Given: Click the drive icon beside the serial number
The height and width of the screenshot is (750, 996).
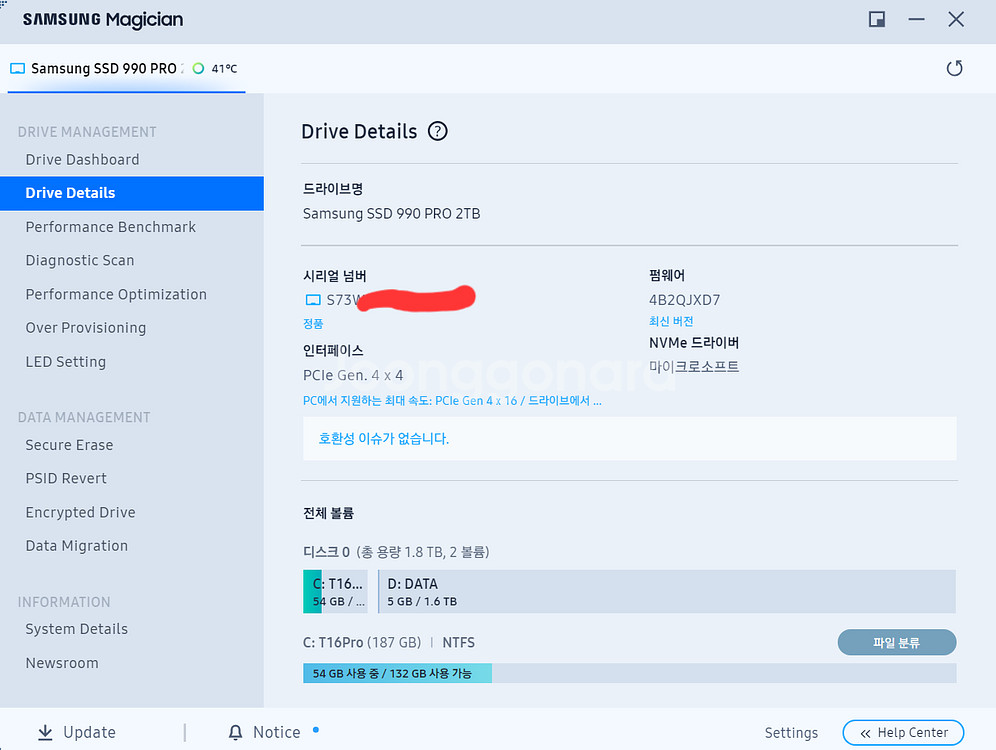Looking at the screenshot, I should pyautogui.click(x=313, y=300).
